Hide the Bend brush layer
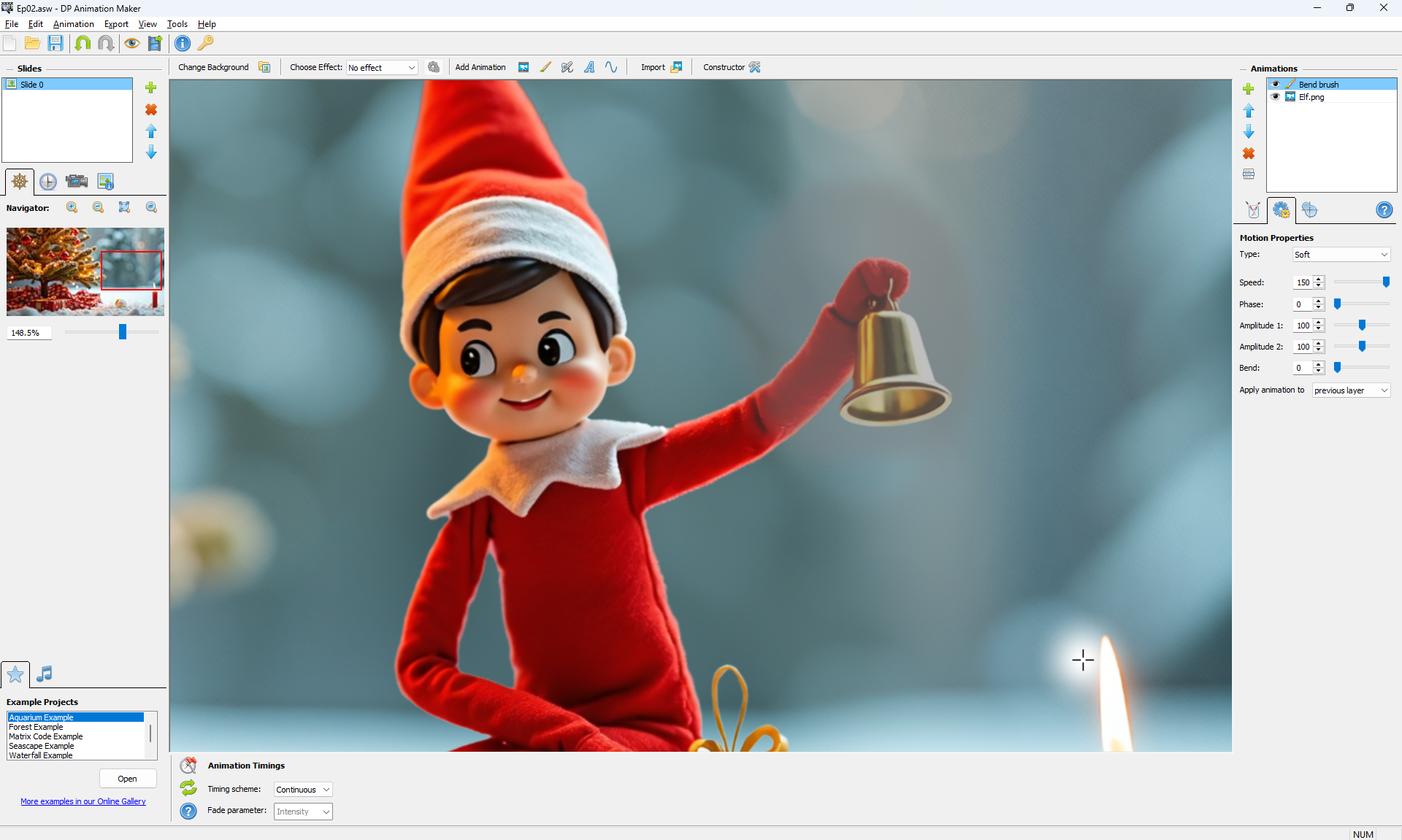The width and height of the screenshot is (1402, 840). pos(1276,85)
